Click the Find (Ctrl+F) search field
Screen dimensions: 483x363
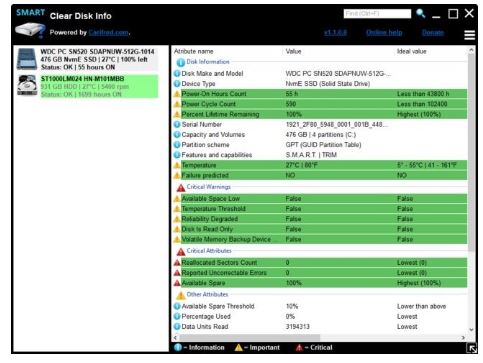click(377, 14)
